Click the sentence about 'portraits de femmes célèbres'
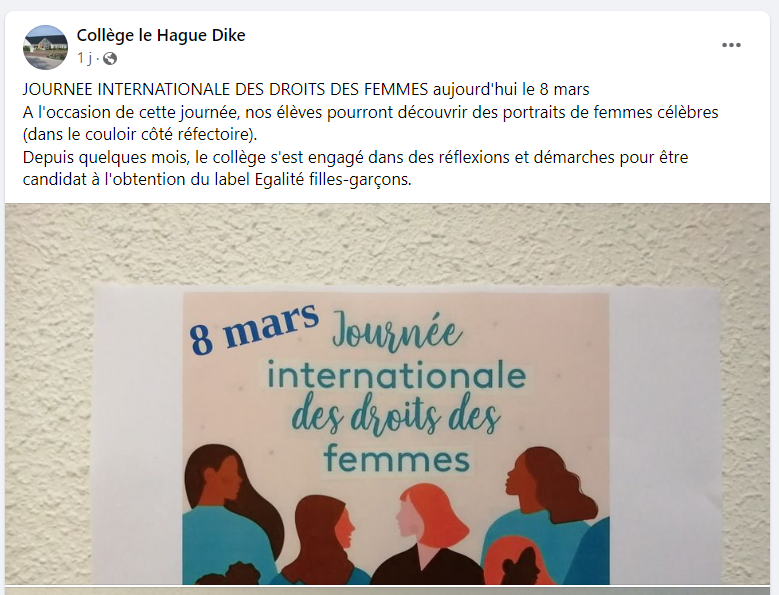 [371, 112]
